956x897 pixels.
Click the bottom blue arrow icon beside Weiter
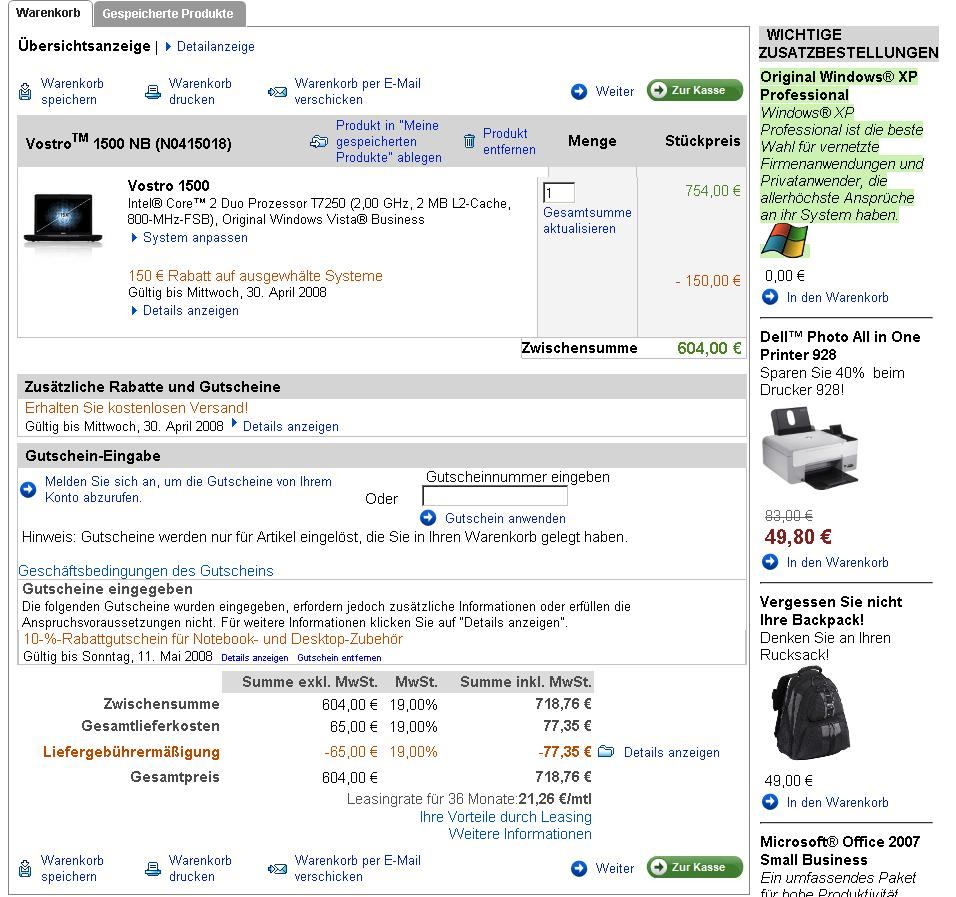click(579, 868)
